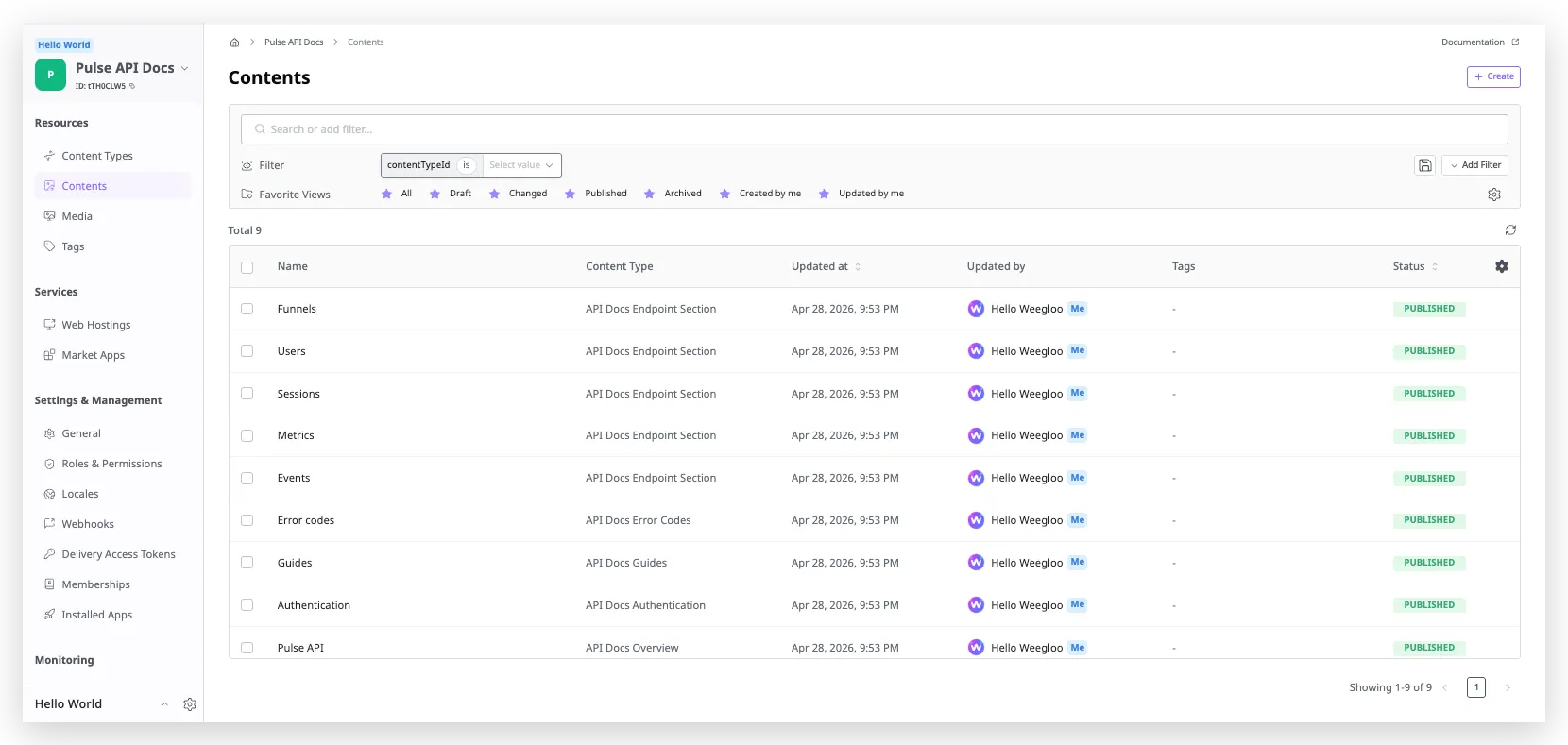Check the Metrics row checkbox
Image resolution: width=1568 pixels, height=745 pixels.
point(247,435)
